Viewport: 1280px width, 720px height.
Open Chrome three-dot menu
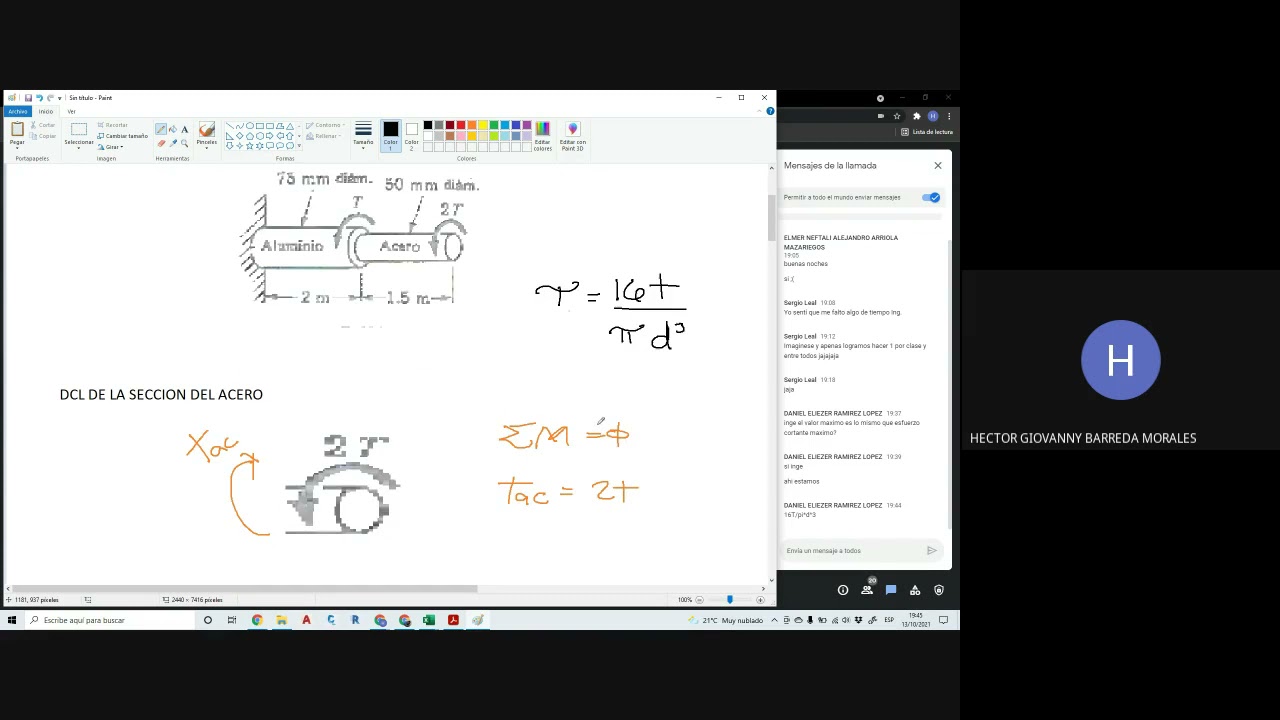pyautogui.click(x=949, y=116)
